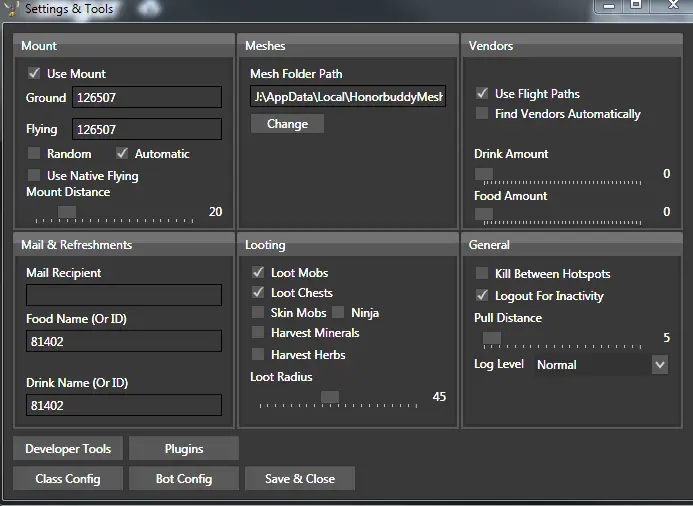Open the Plugins window
This screenshot has width=693, height=506.
coord(184,449)
